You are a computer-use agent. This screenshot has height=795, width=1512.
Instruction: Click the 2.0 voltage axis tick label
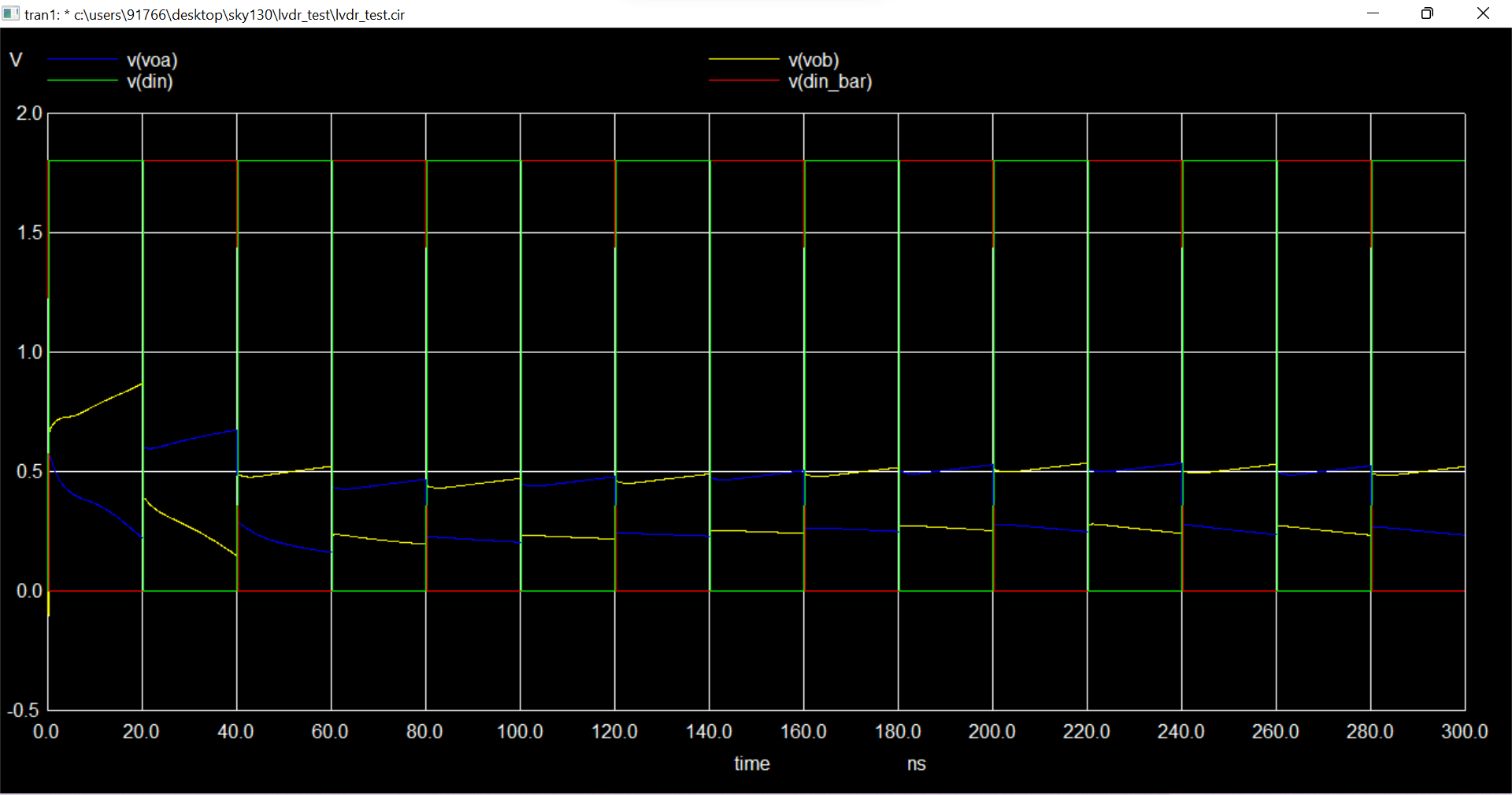(30, 113)
